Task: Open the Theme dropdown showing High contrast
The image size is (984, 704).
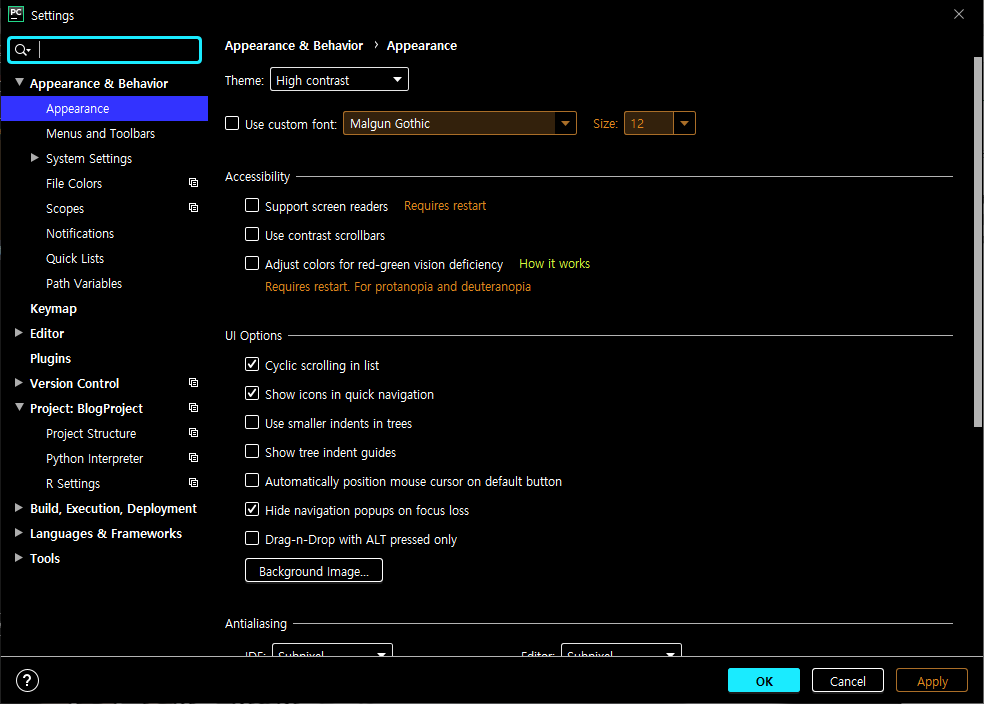Action: coord(340,80)
